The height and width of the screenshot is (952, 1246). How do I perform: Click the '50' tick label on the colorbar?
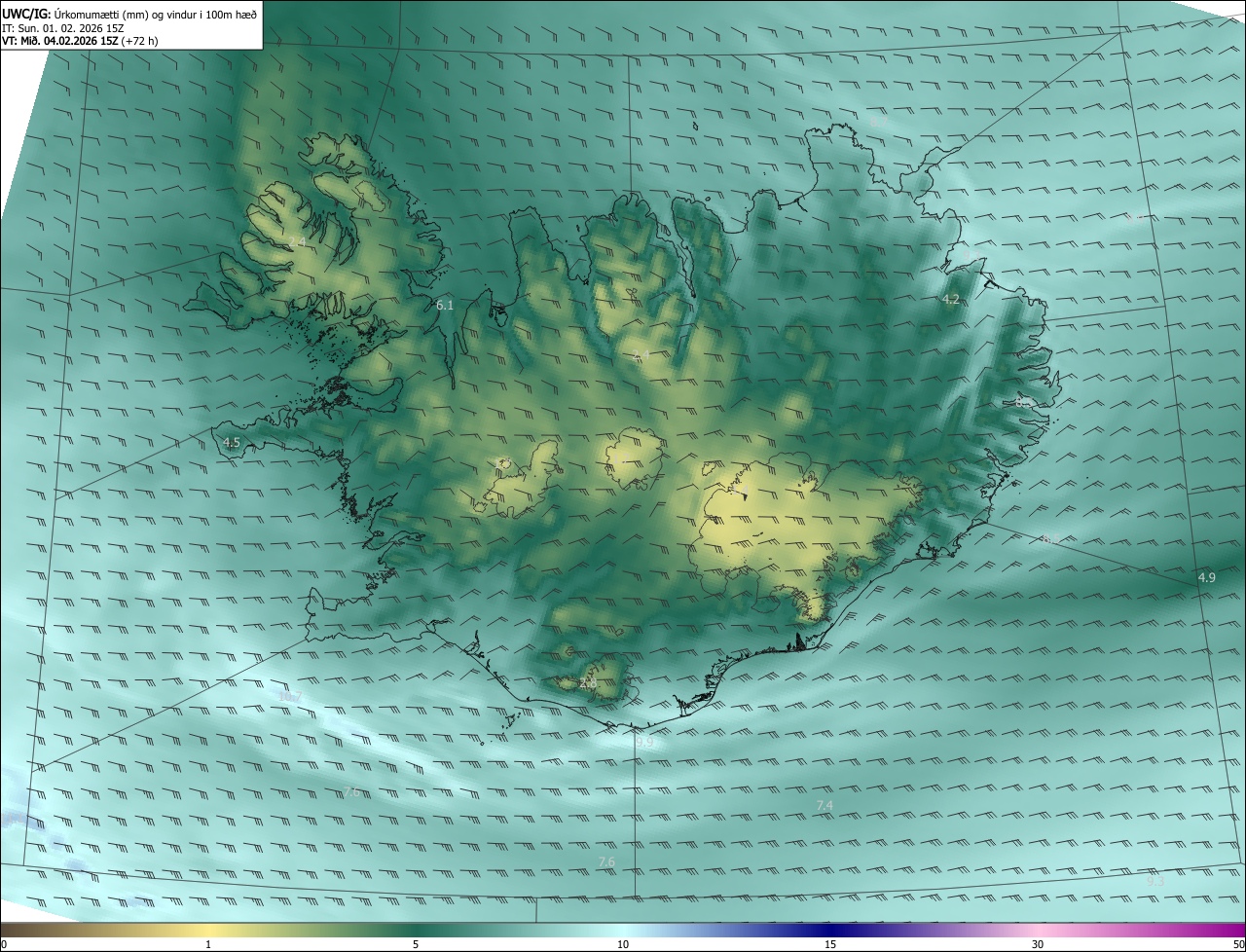point(1238,944)
